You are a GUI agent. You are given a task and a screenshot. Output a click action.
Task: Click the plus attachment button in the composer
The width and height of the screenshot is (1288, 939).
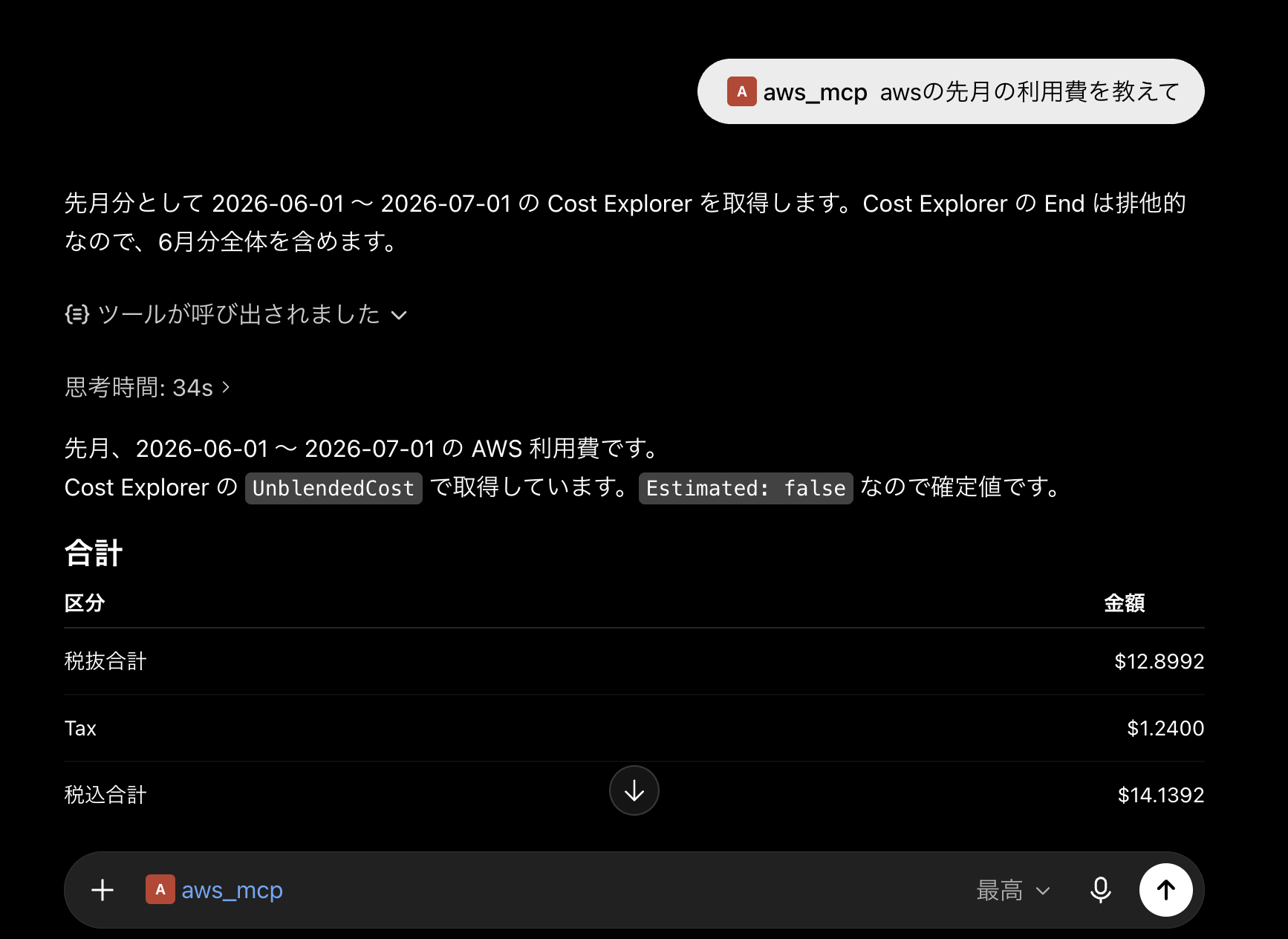click(103, 890)
